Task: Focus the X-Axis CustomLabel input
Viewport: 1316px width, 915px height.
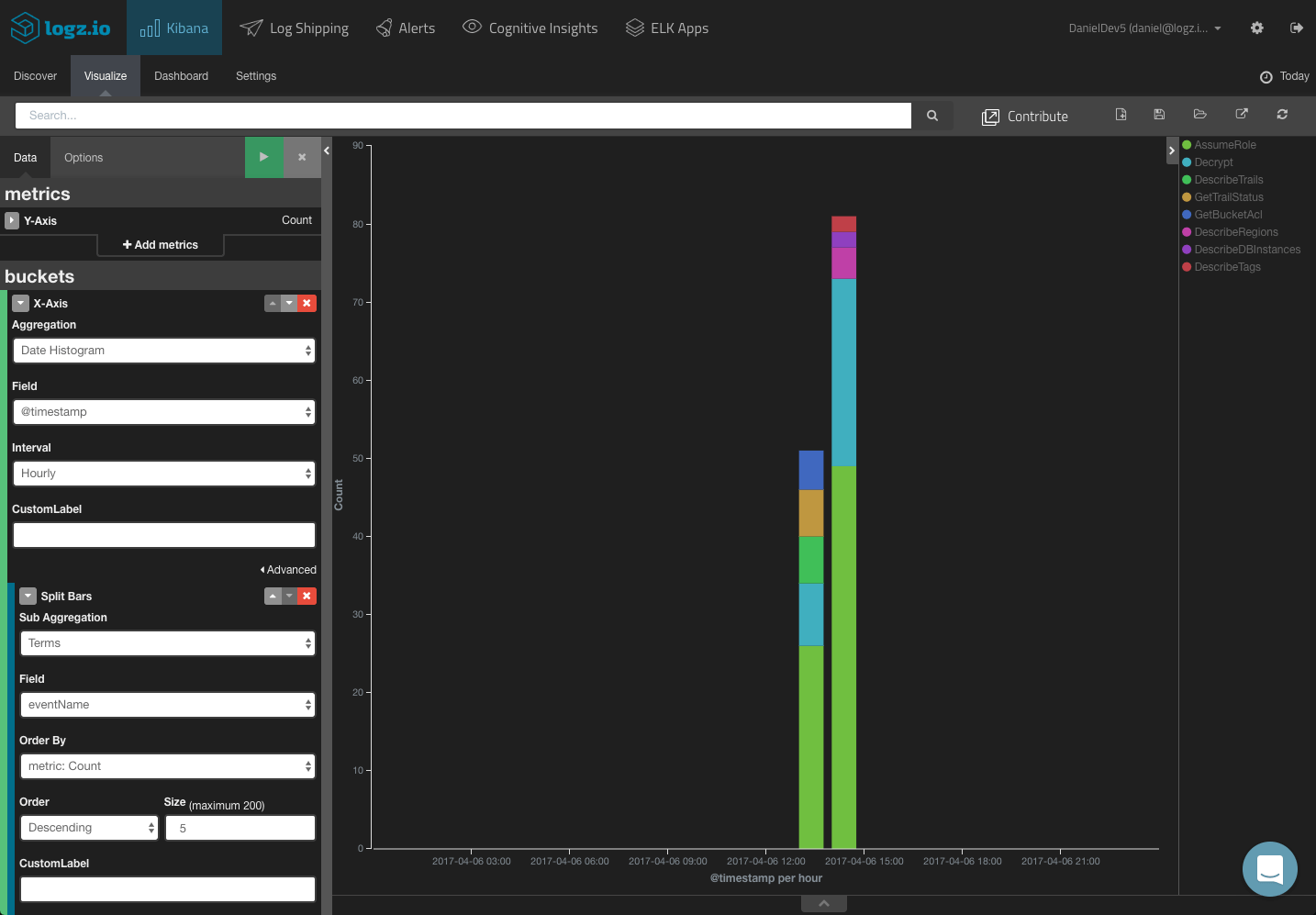Action: tap(164, 535)
